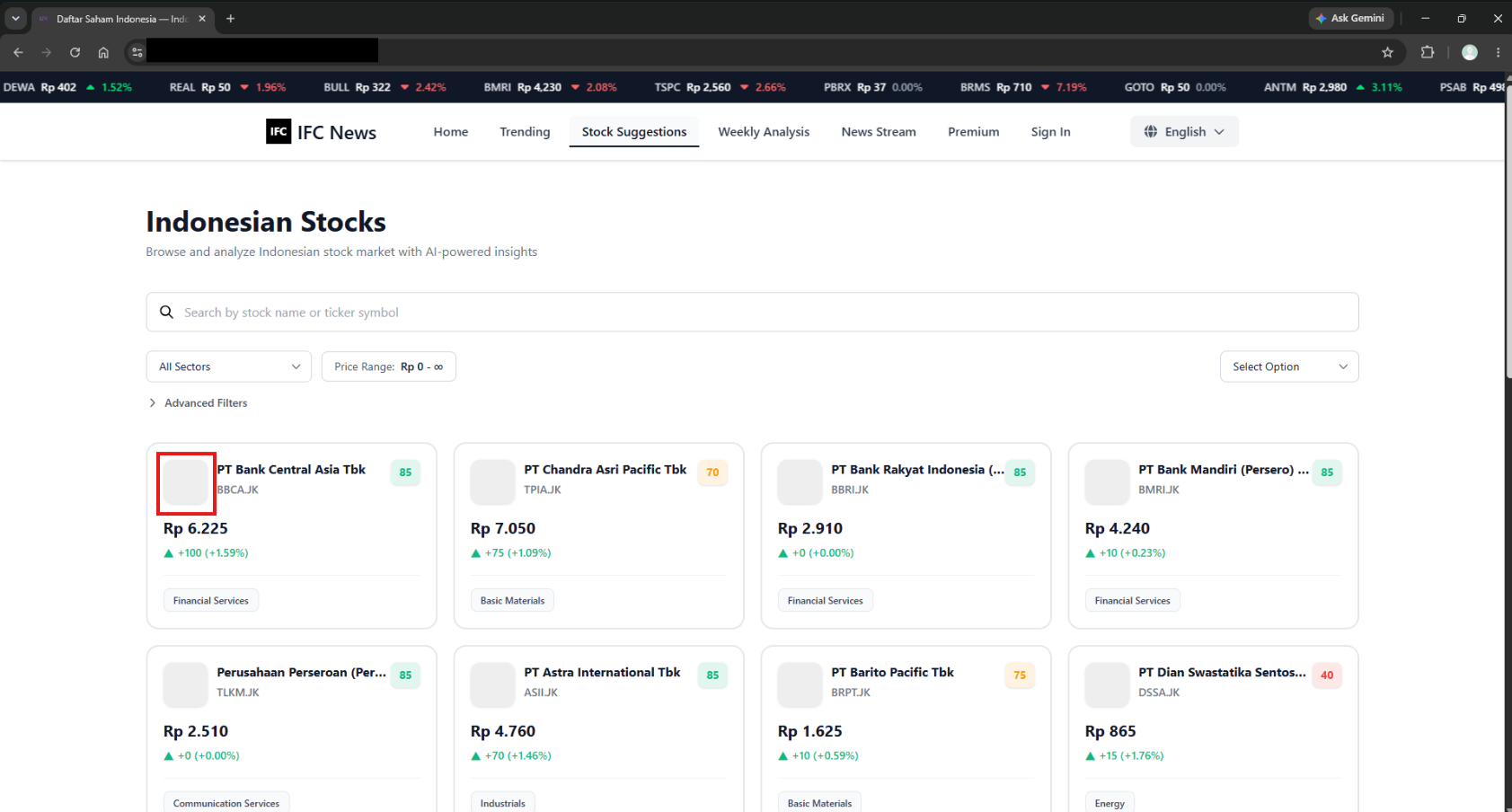This screenshot has width=1512, height=812.
Task: Open the tab search arrow
Action: [15, 18]
